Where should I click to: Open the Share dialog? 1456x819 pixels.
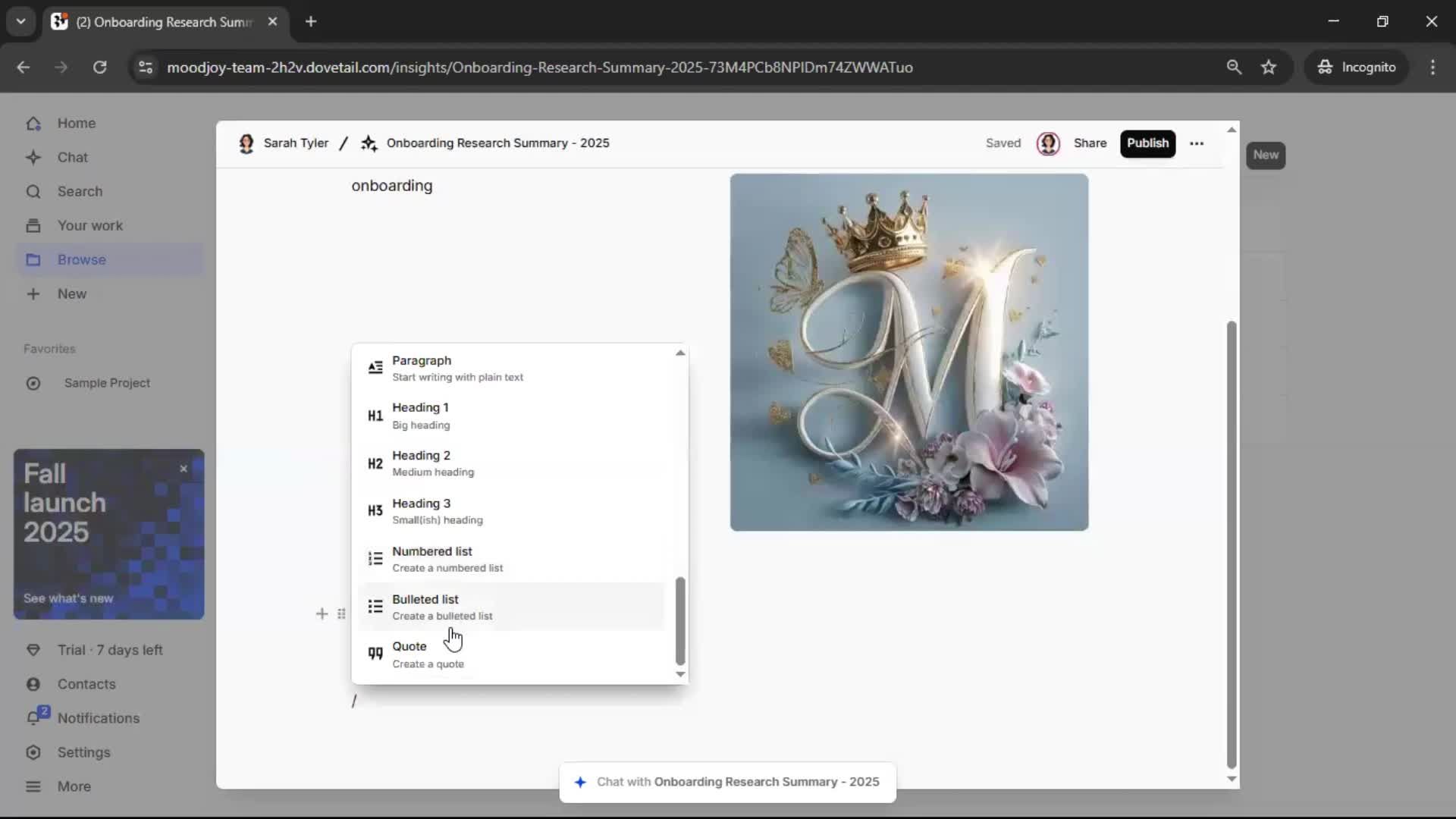tap(1090, 143)
